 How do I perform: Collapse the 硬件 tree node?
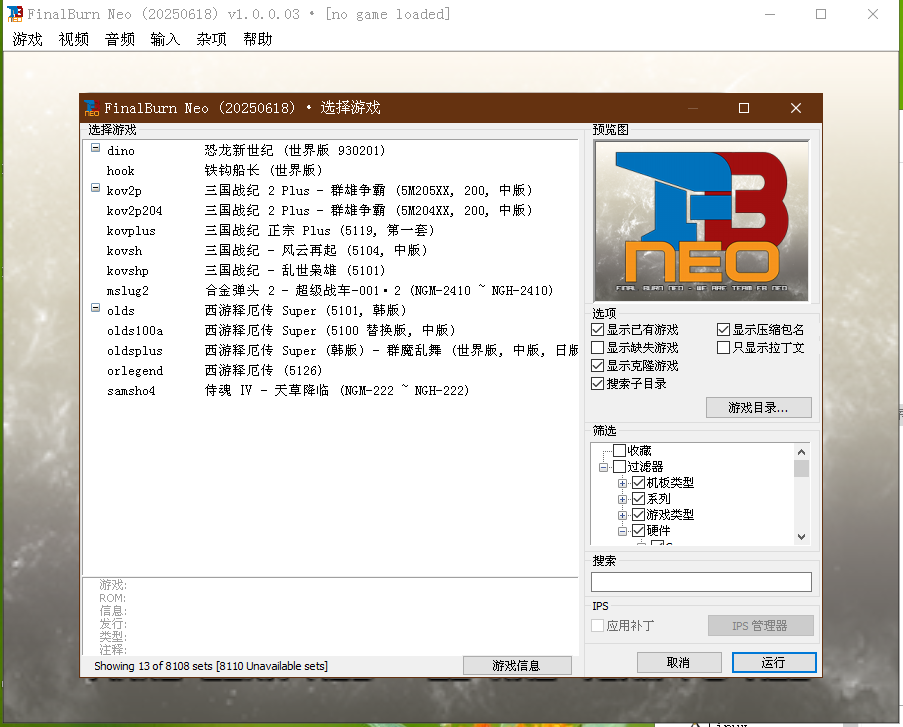pos(623,531)
